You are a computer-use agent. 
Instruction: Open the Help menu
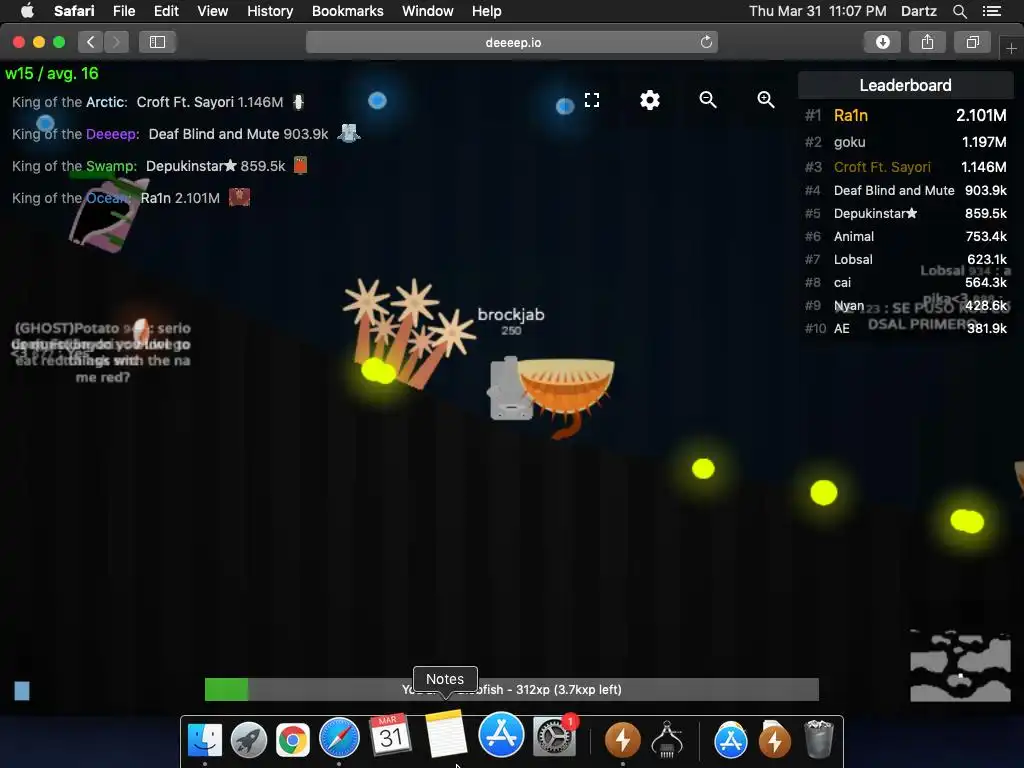(x=487, y=11)
